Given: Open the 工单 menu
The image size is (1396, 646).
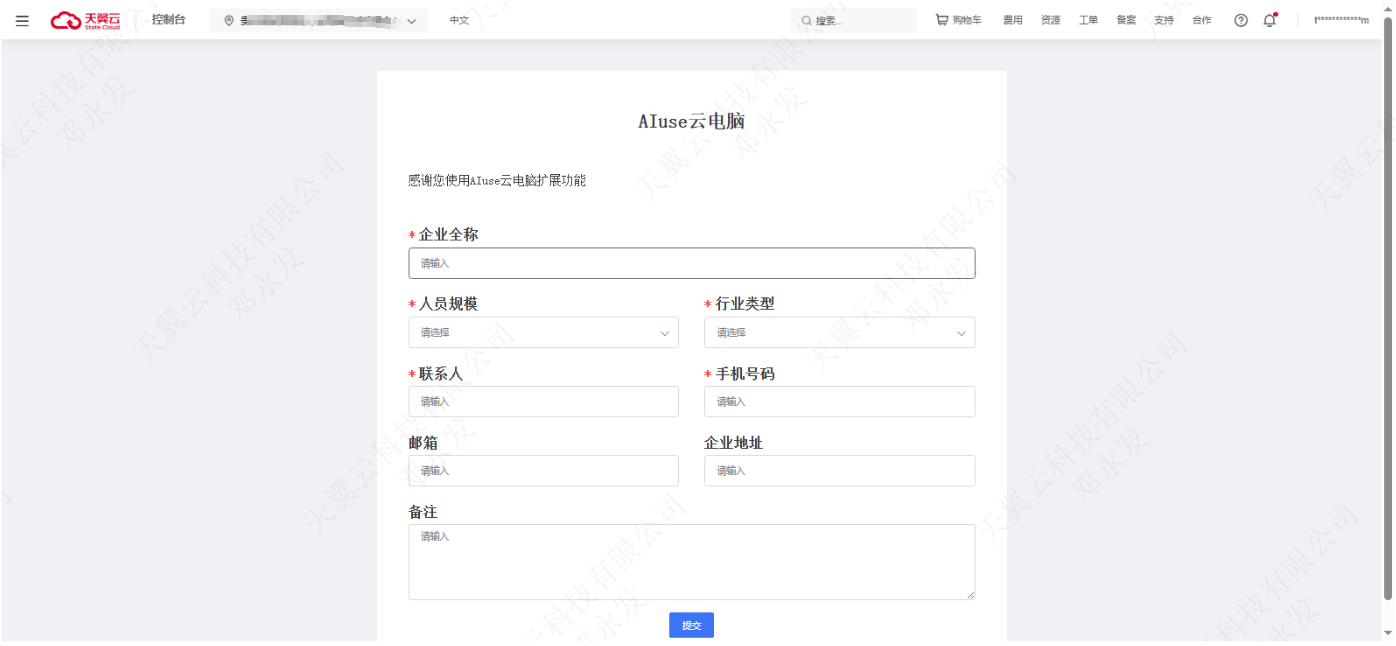Looking at the screenshot, I should pyautogui.click(x=1088, y=20).
